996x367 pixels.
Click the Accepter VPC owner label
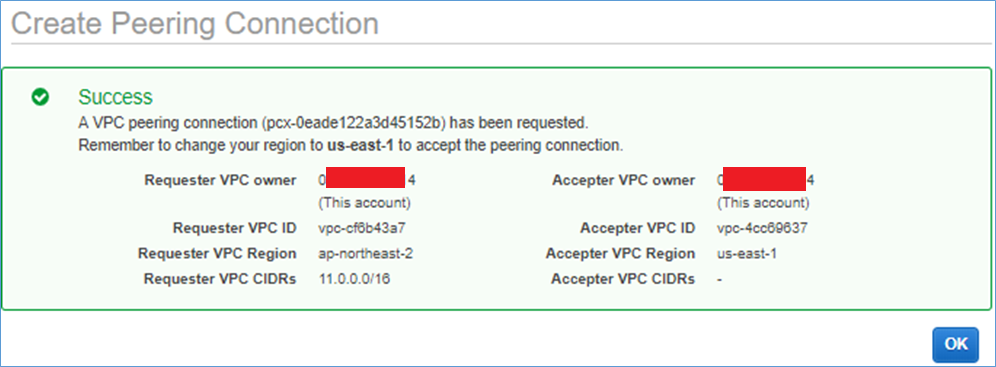point(624,180)
